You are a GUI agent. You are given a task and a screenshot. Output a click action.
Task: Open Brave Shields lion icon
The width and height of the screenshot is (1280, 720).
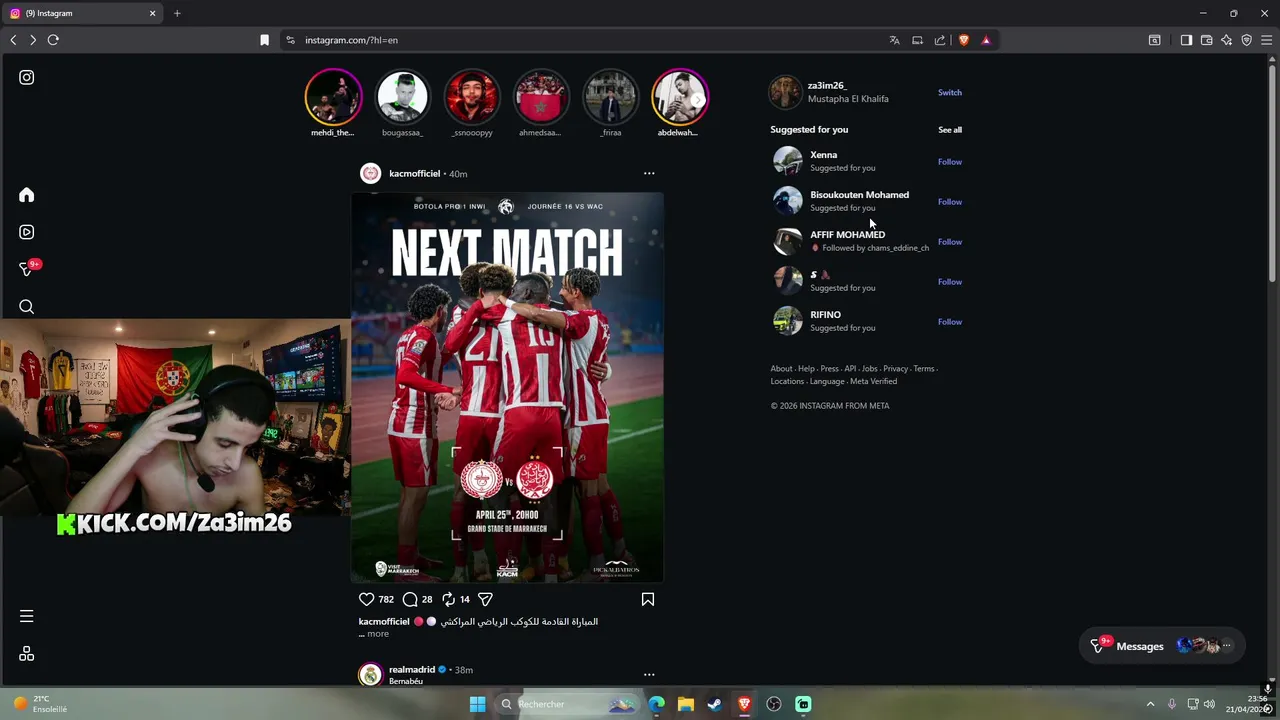click(x=964, y=40)
